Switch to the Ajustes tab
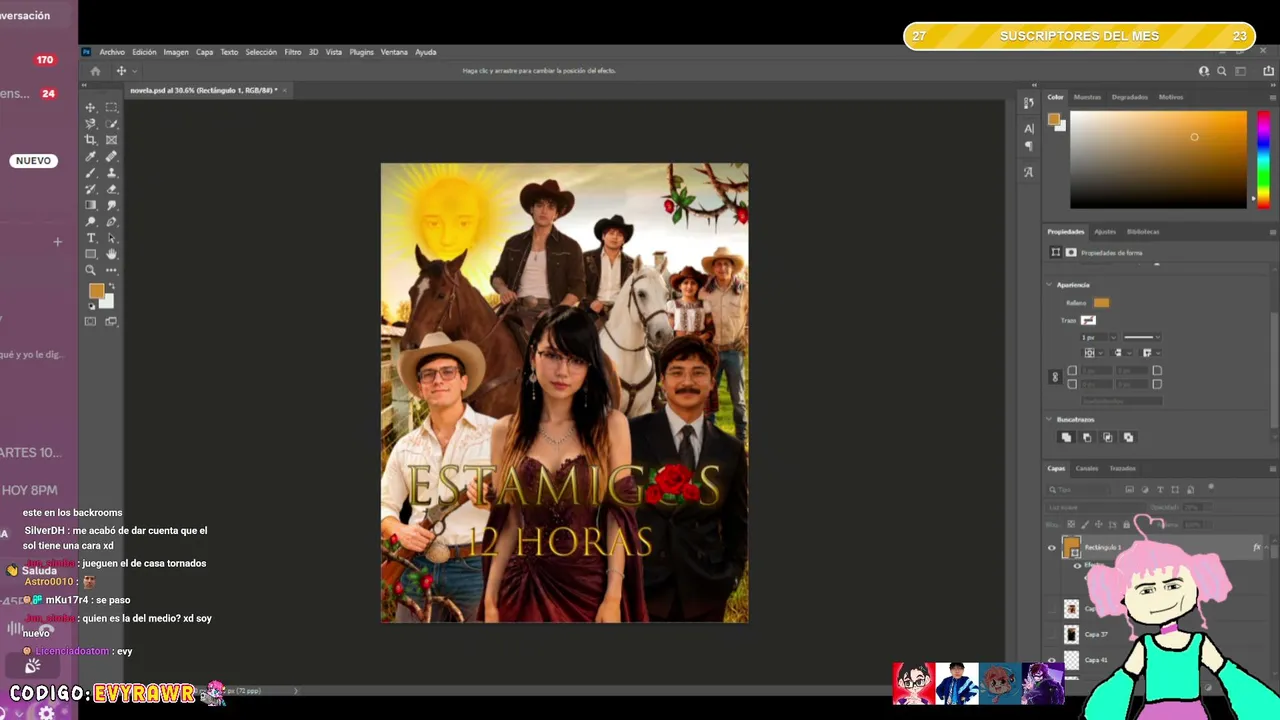Image resolution: width=1280 pixels, height=720 pixels. pos(1105,232)
